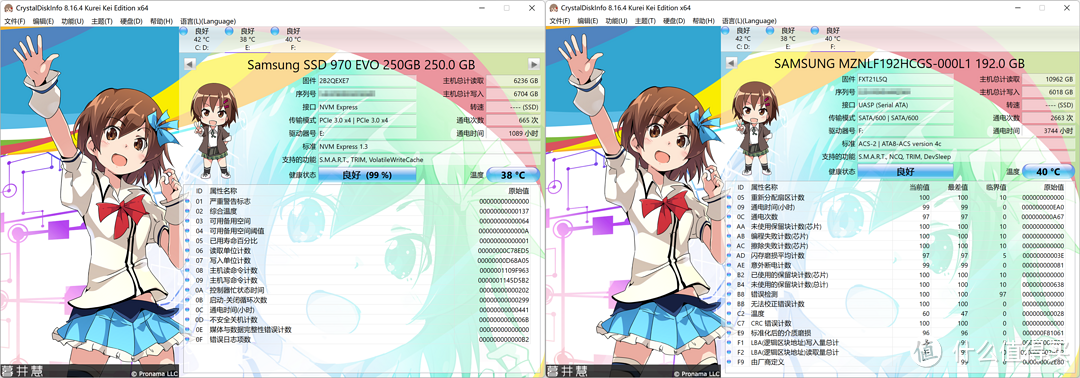Select F: disk tab in left window
1080x378 pixels.
(292, 39)
